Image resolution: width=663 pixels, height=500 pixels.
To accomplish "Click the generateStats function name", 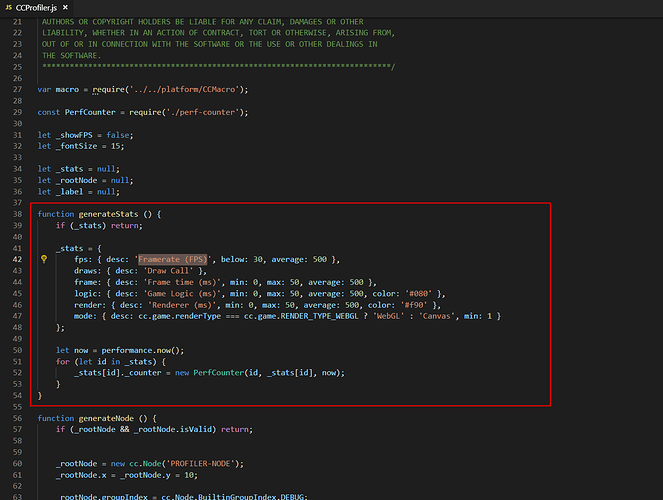I will click(x=117, y=214).
